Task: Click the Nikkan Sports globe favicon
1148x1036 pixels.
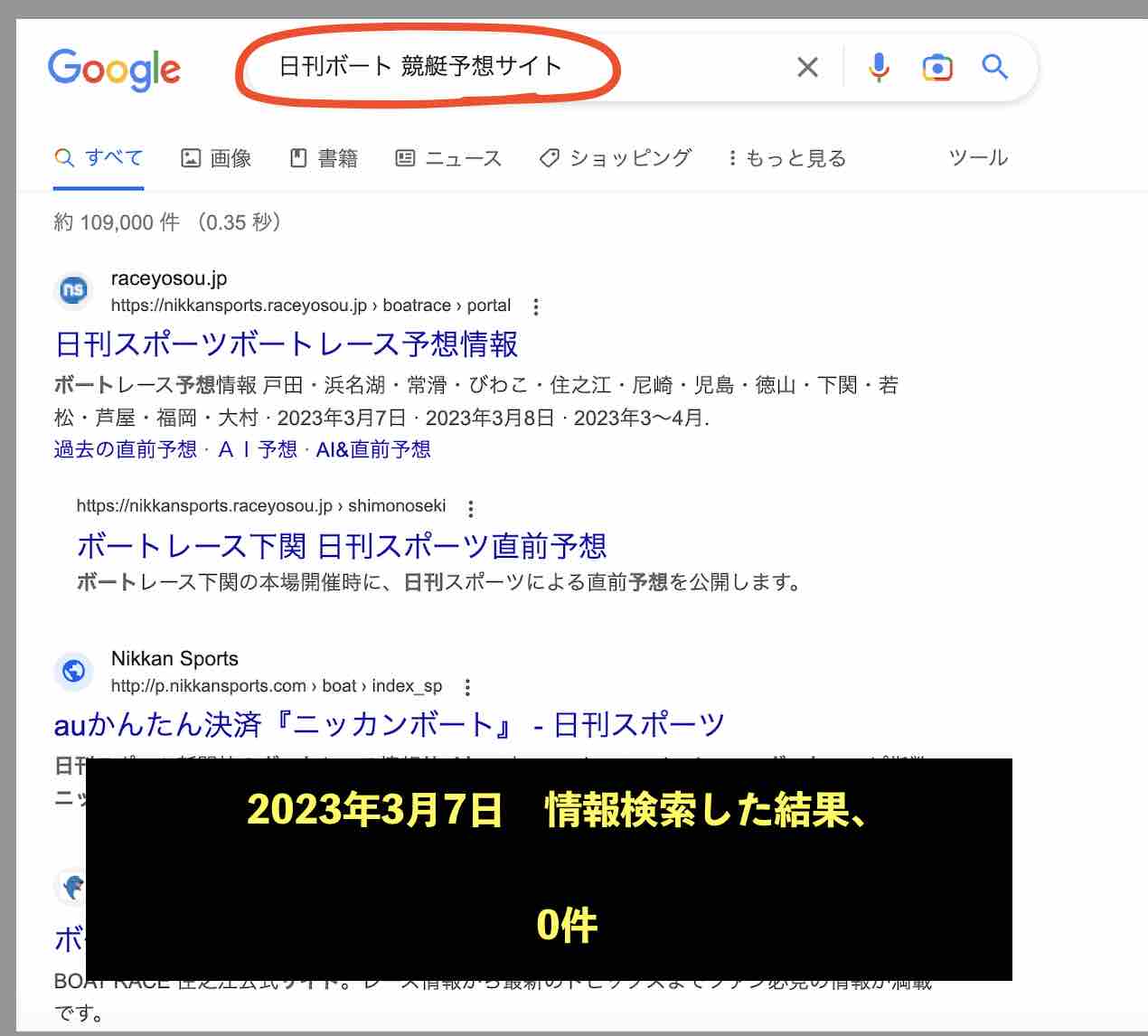Action: 73,672
